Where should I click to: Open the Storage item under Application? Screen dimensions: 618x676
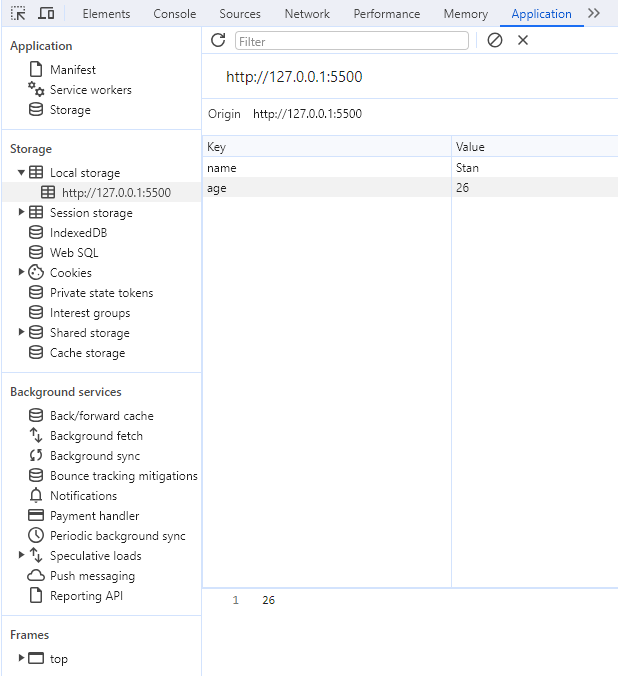coord(70,110)
